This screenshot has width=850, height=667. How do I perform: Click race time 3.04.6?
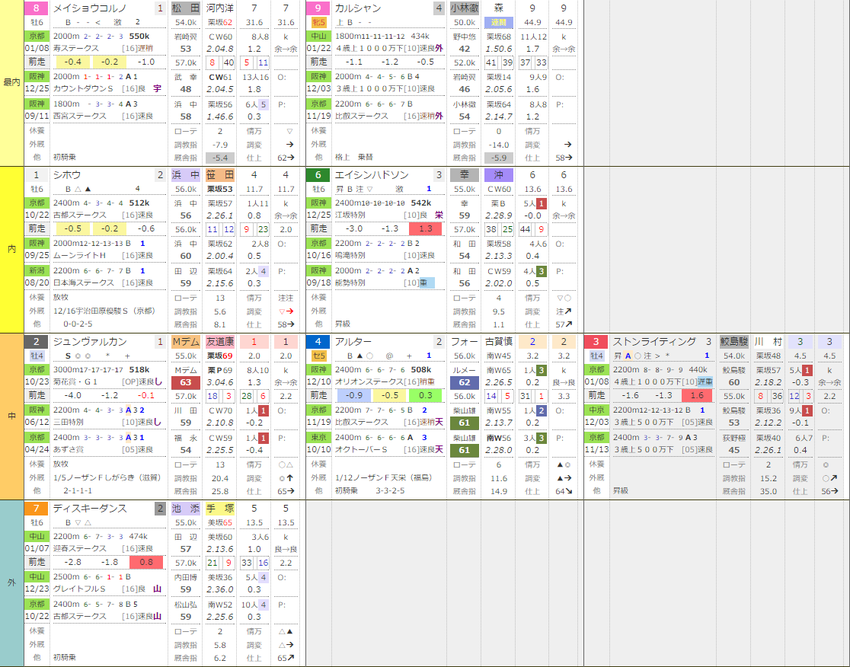[x=220, y=382]
